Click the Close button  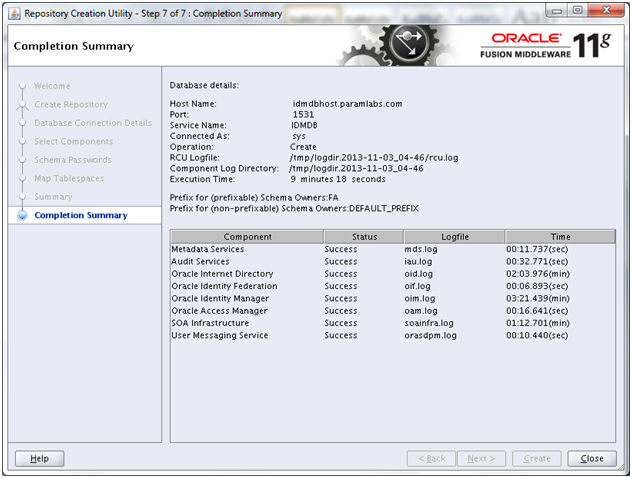tap(592, 459)
